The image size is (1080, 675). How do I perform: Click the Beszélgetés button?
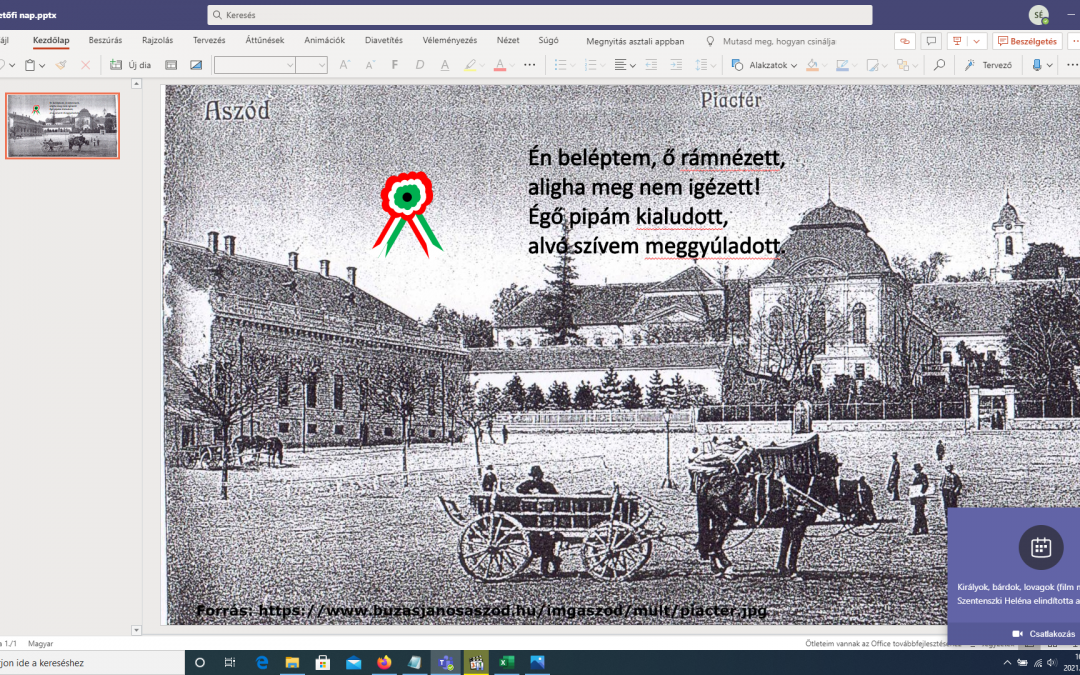(x=1027, y=41)
